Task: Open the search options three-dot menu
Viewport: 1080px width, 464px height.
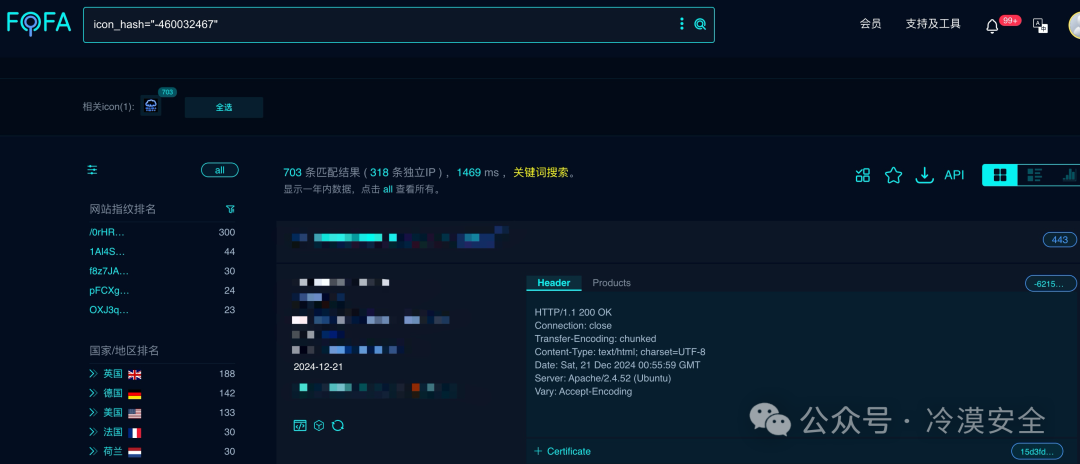Action: 682,24
